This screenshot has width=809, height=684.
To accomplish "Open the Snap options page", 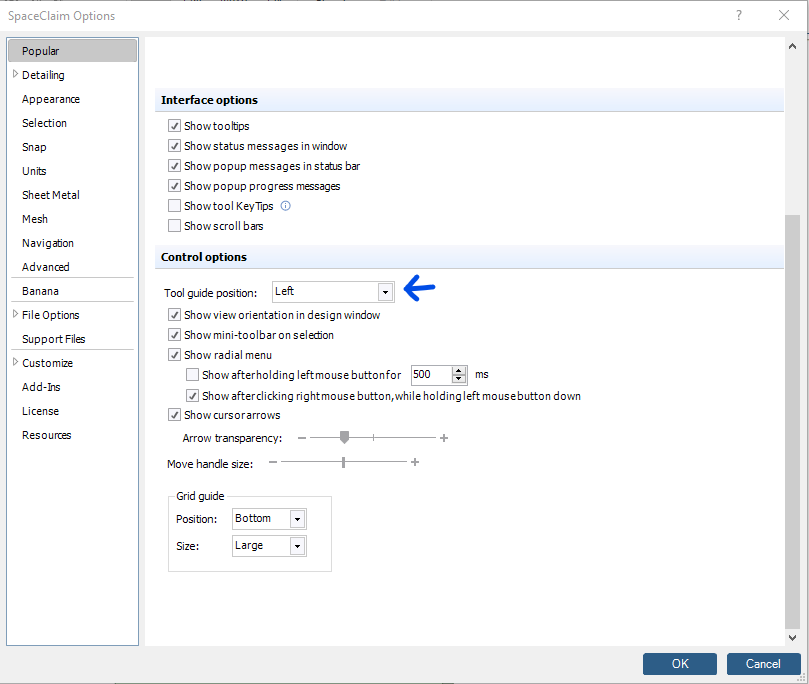I will [x=34, y=147].
